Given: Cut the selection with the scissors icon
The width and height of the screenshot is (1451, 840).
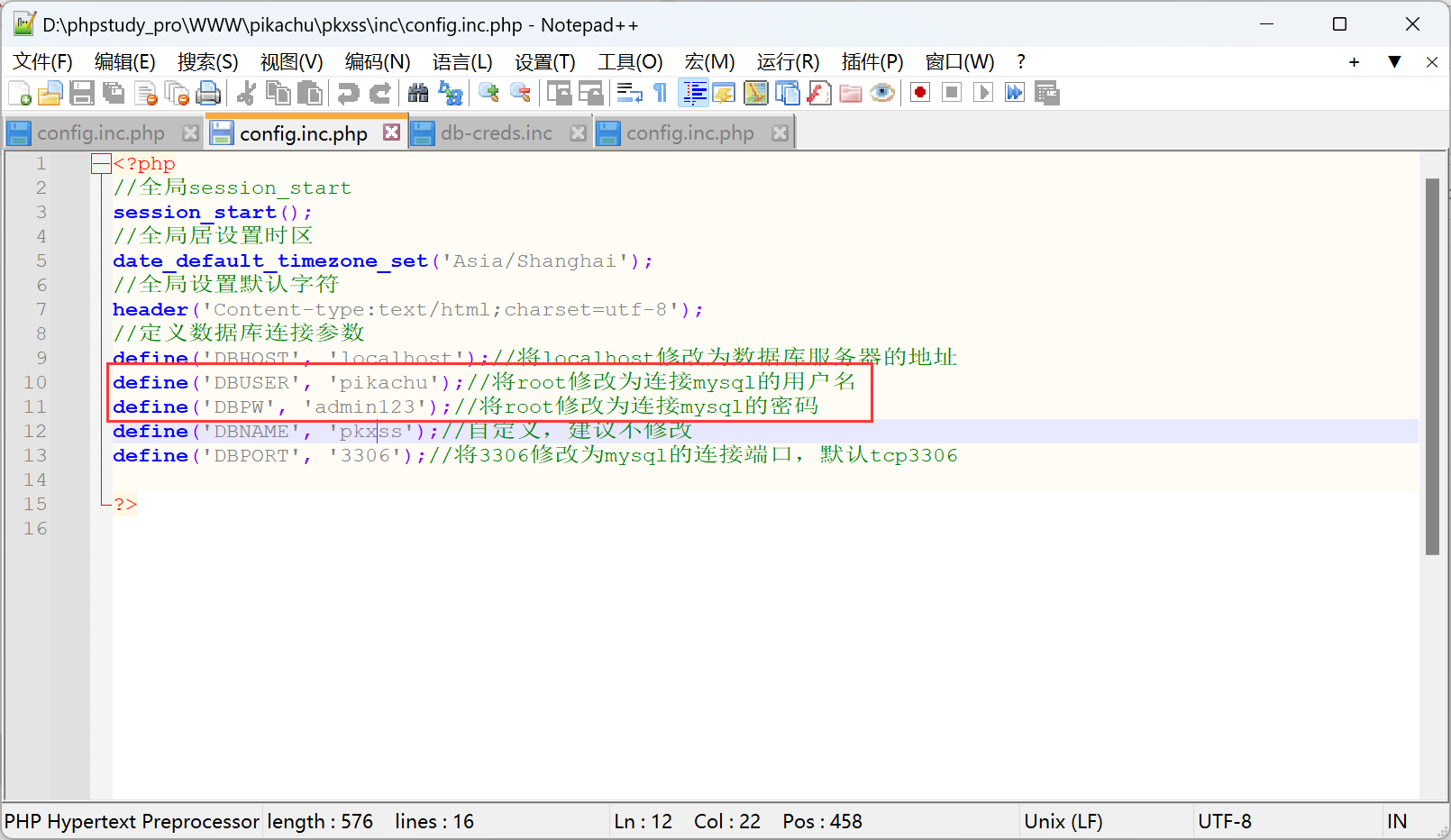Looking at the screenshot, I should click(246, 93).
